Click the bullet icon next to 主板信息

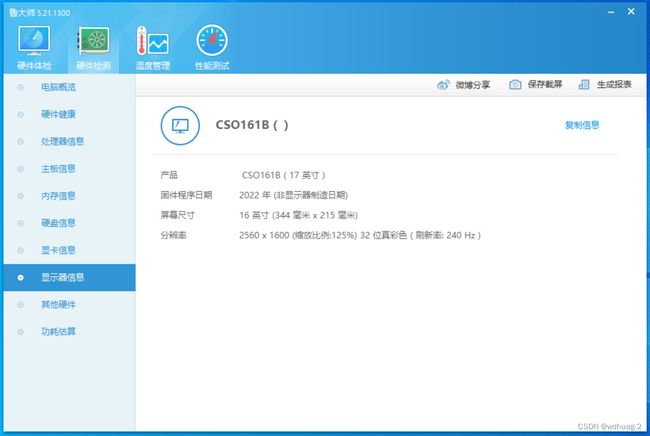pyautogui.click(x=20, y=169)
